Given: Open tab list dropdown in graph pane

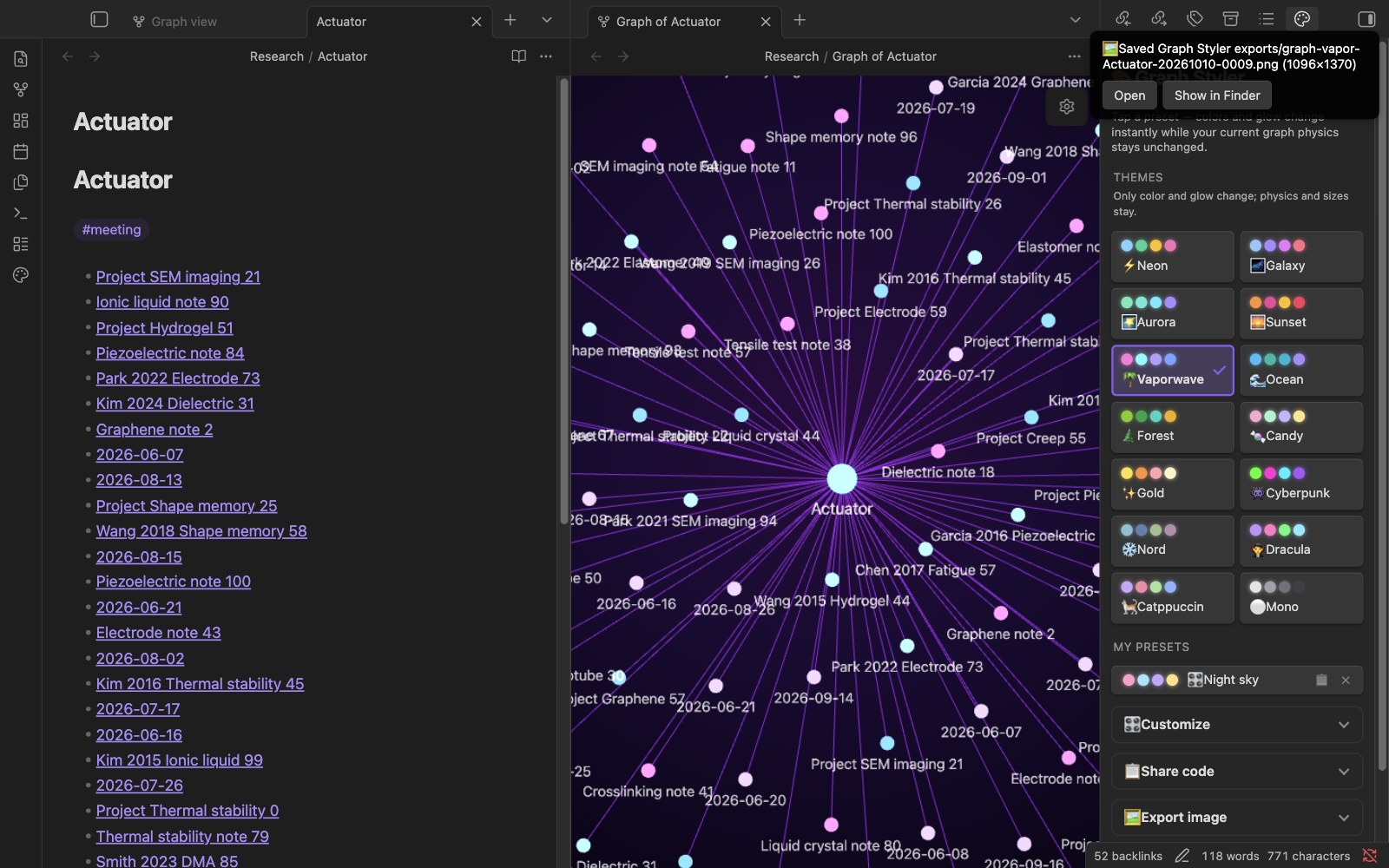Looking at the screenshot, I should pyautogui.click(x=1076, y=20).
